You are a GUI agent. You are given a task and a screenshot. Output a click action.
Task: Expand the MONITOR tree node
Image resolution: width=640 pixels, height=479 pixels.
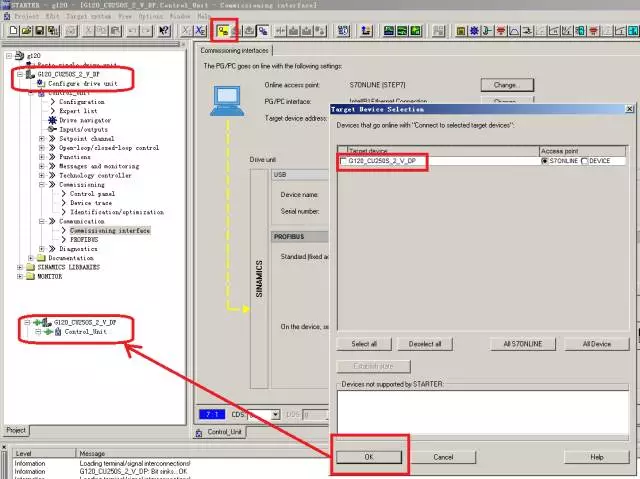pyautogui.click(x=20, y=277)
